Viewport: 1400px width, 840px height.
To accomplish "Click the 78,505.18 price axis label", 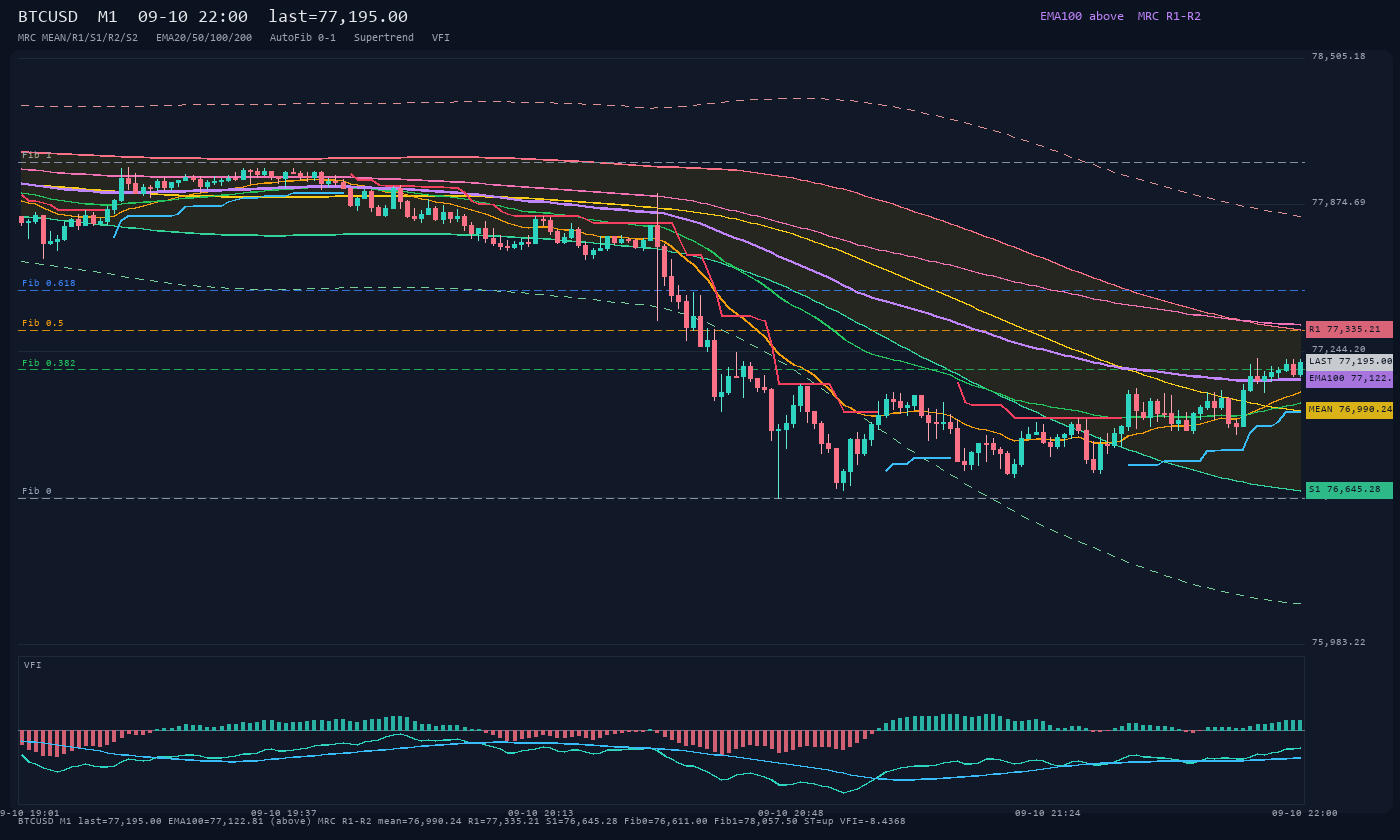I will click(1338, 56).
